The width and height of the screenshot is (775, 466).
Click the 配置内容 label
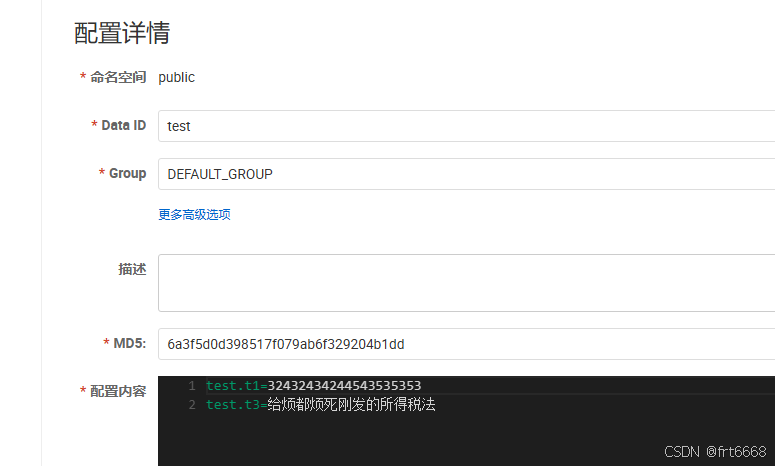pos(118,391)
